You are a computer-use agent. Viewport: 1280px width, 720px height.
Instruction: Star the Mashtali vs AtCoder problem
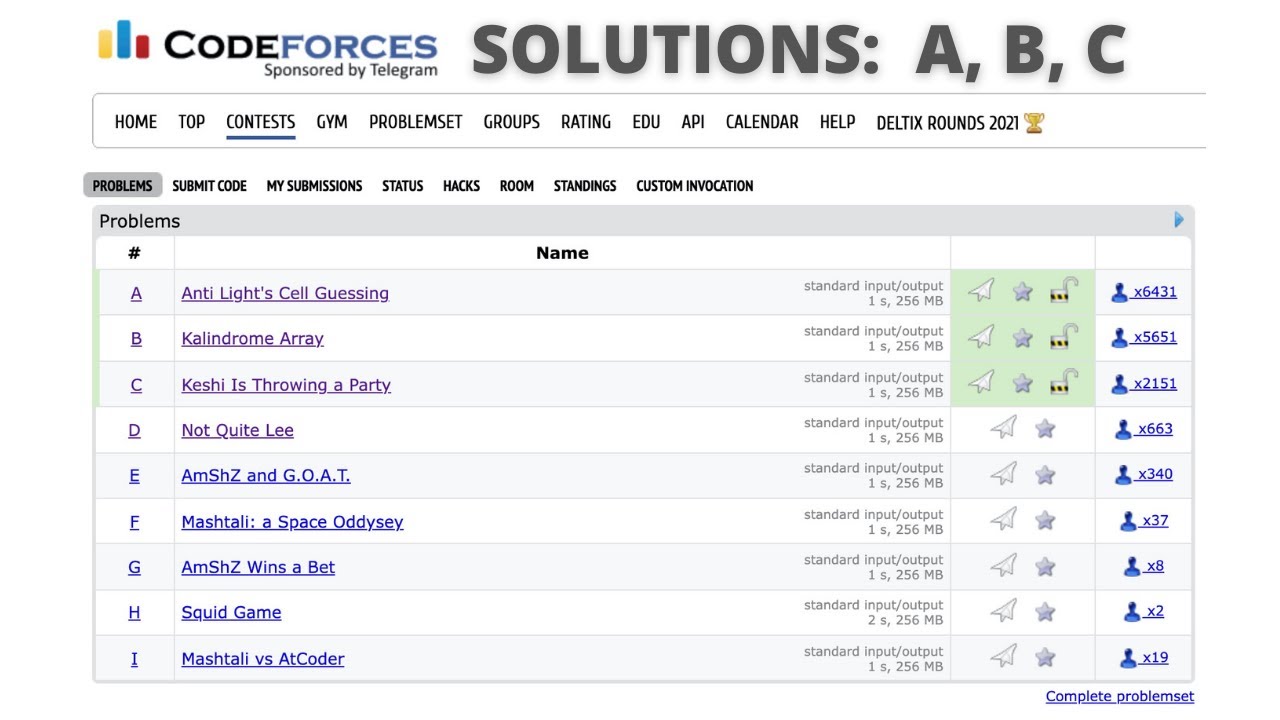coord(1045,658)
